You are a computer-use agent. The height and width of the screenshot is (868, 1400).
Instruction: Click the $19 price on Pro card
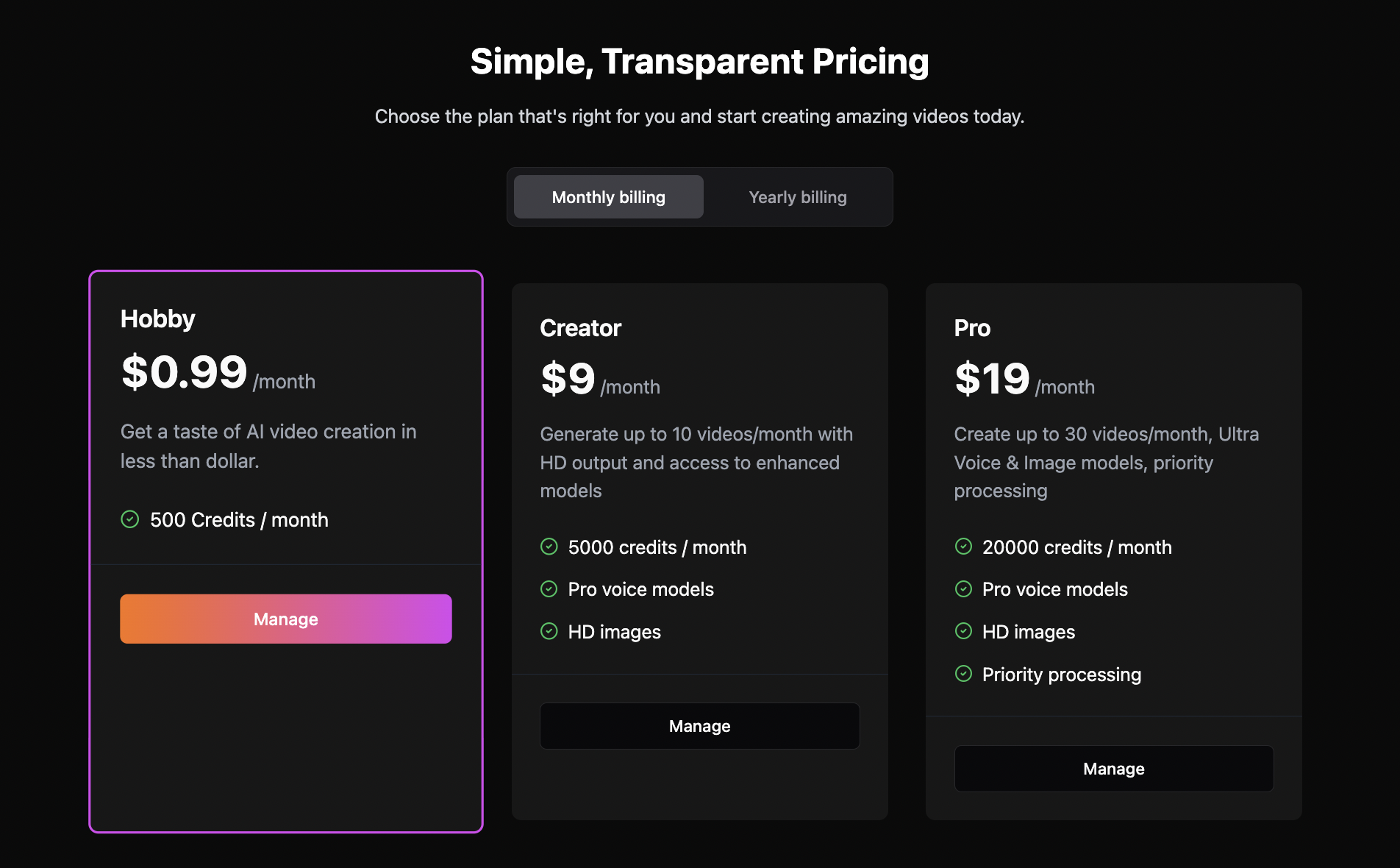click(992, 380)
